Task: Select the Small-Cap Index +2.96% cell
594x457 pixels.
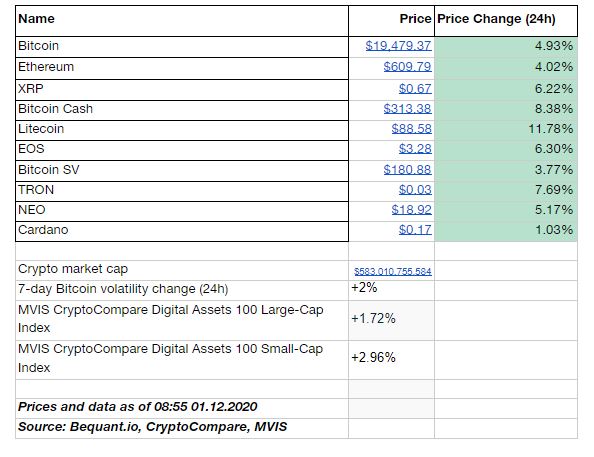Action: tap(391, 360)
